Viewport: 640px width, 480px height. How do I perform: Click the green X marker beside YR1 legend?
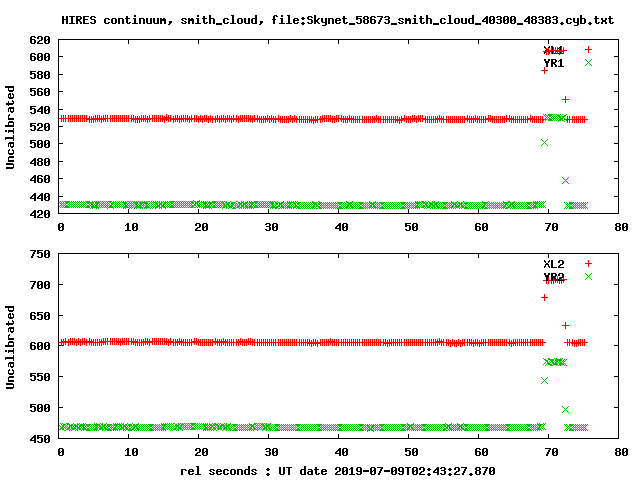click(x=588, y=62)
